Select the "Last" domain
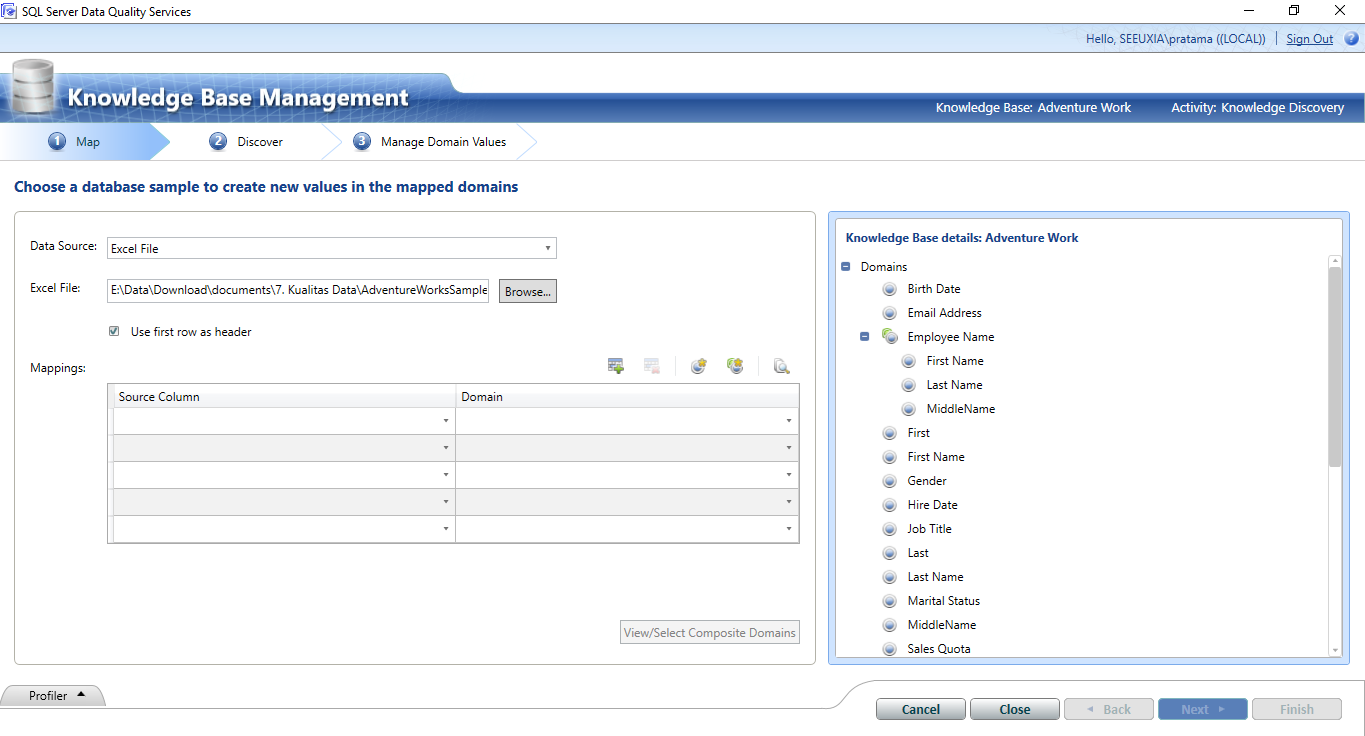 click(x=918, y=553)
